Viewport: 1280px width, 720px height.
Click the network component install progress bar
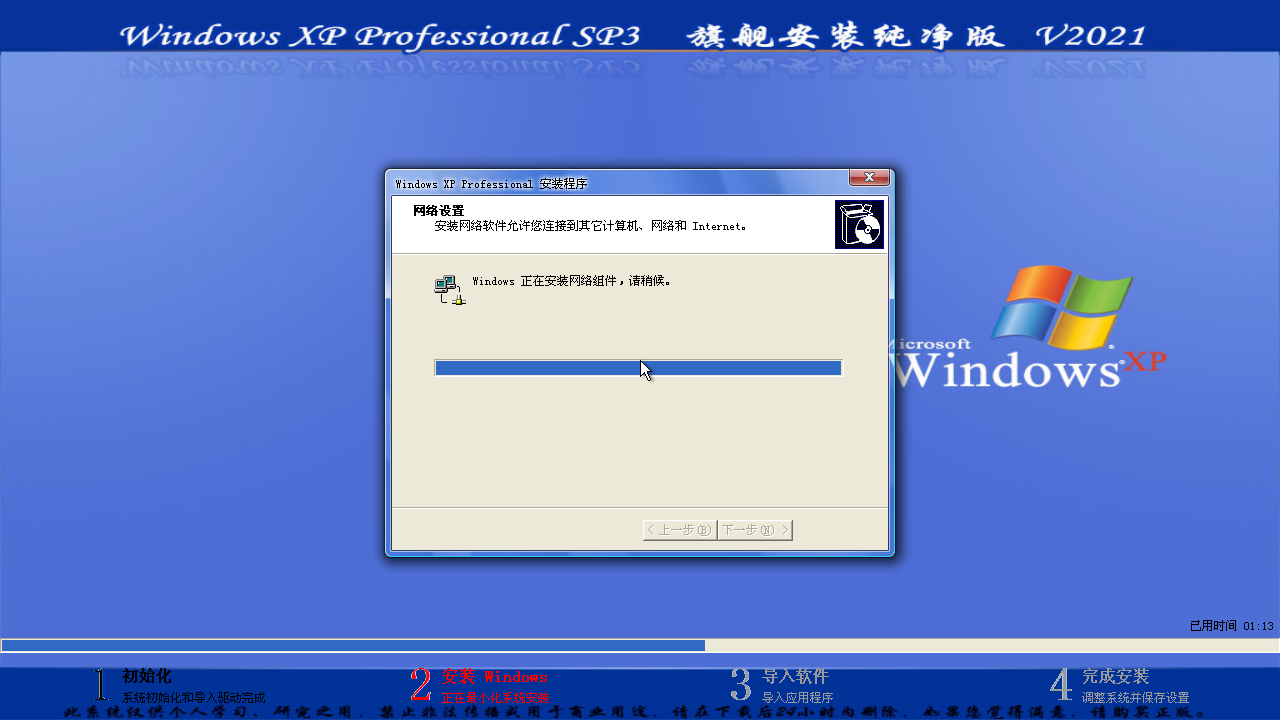pyautogui.click(x=638, y=368)
